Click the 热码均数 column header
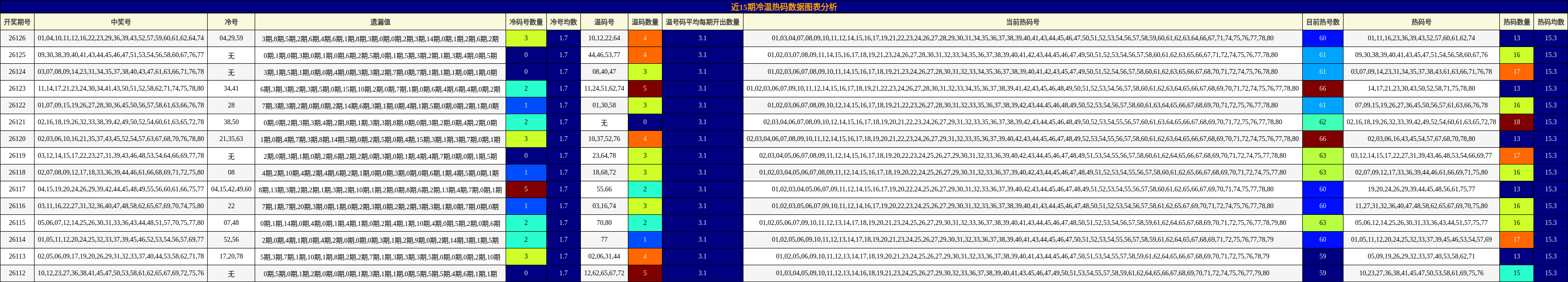This screenshot has width=1568, height=282. [1550, 22]
